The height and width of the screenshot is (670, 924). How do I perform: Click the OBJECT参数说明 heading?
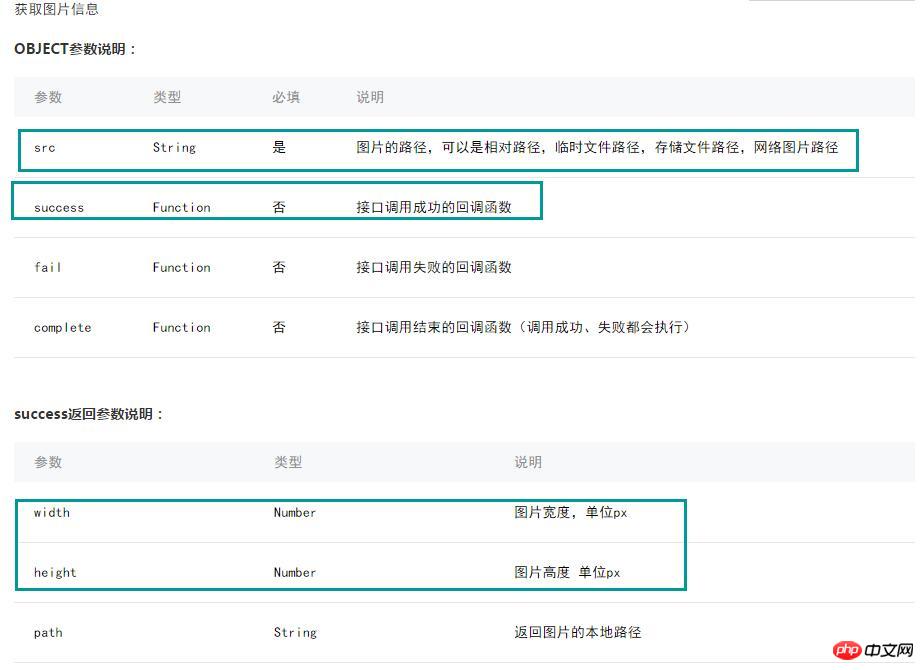point(75,49)
